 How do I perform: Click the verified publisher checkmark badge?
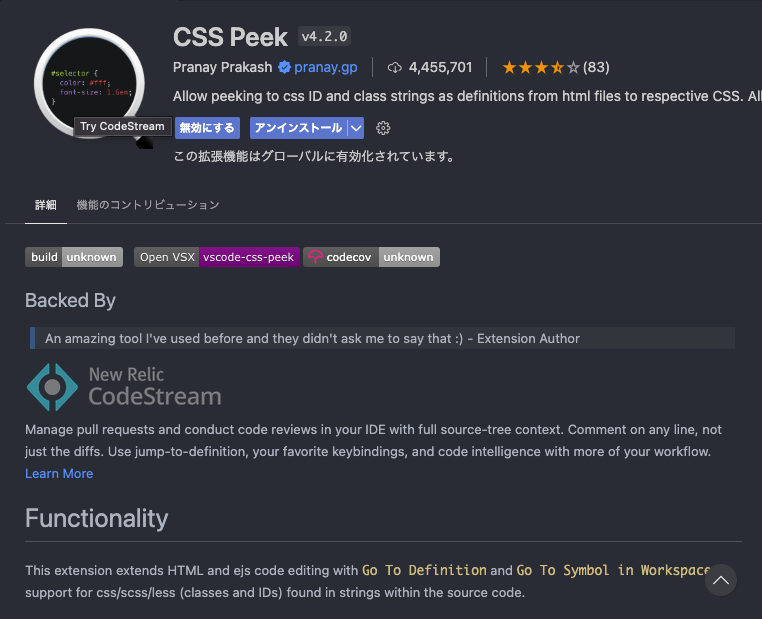[x=284, y=67]
